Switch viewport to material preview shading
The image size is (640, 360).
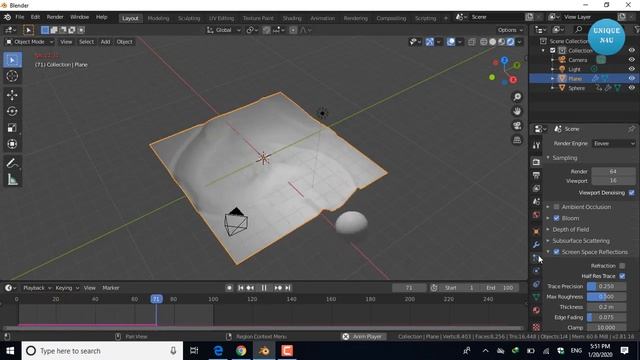click(502, 42)
